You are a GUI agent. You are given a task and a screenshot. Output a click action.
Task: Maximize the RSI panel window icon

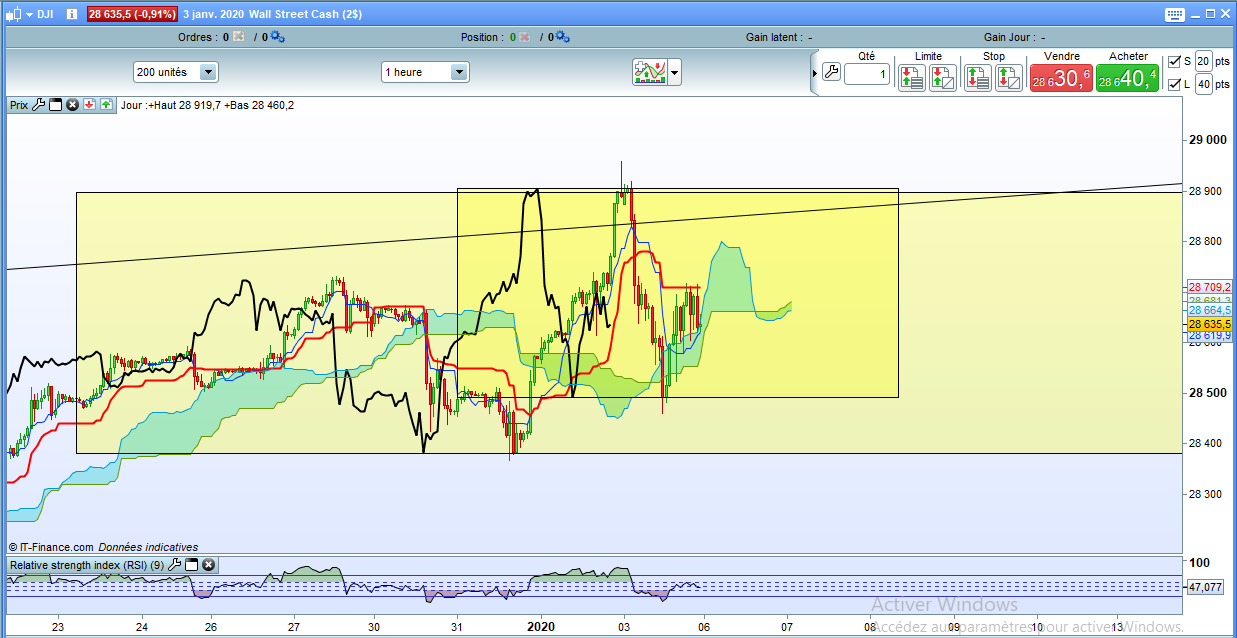(x=192, y=565)
